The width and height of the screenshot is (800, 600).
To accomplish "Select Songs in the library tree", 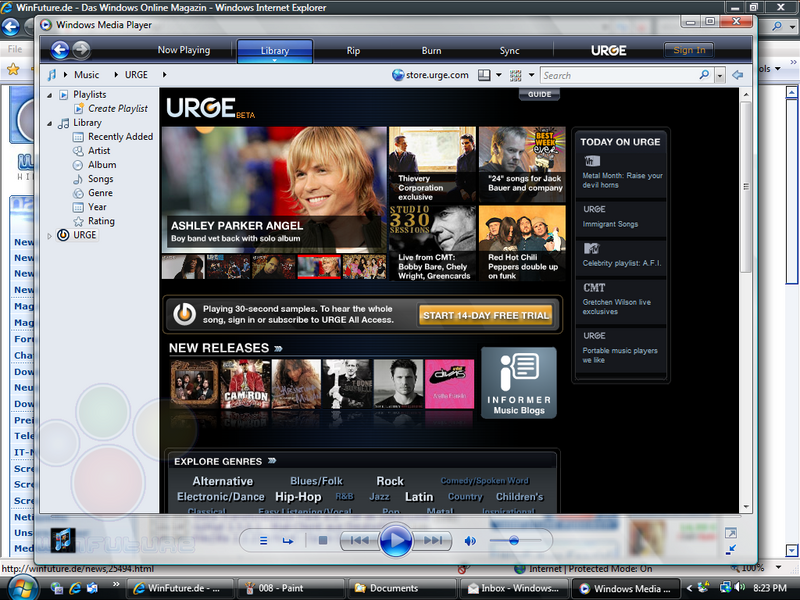I will point(100,179).
